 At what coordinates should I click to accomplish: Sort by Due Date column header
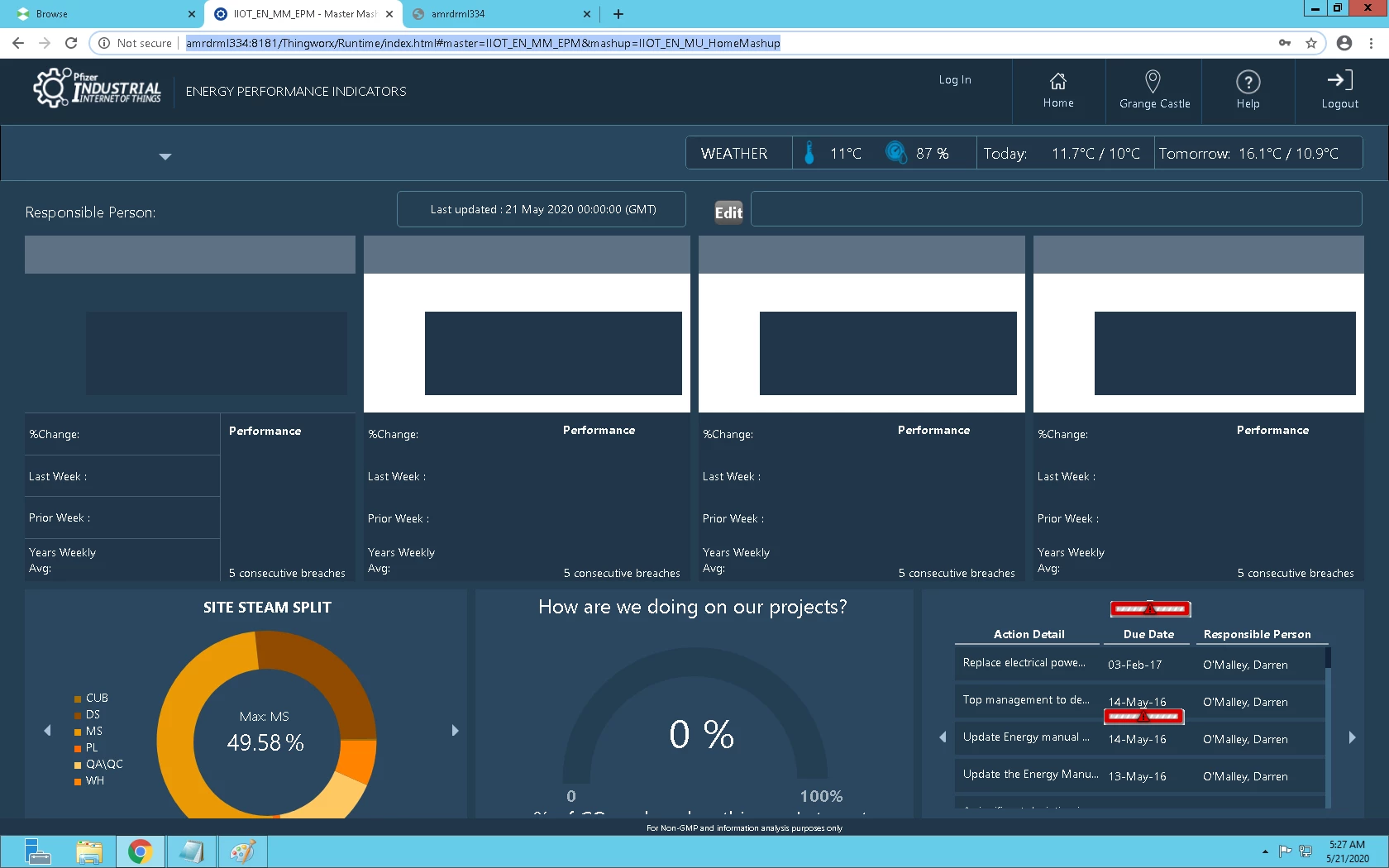coord(1148,634)
